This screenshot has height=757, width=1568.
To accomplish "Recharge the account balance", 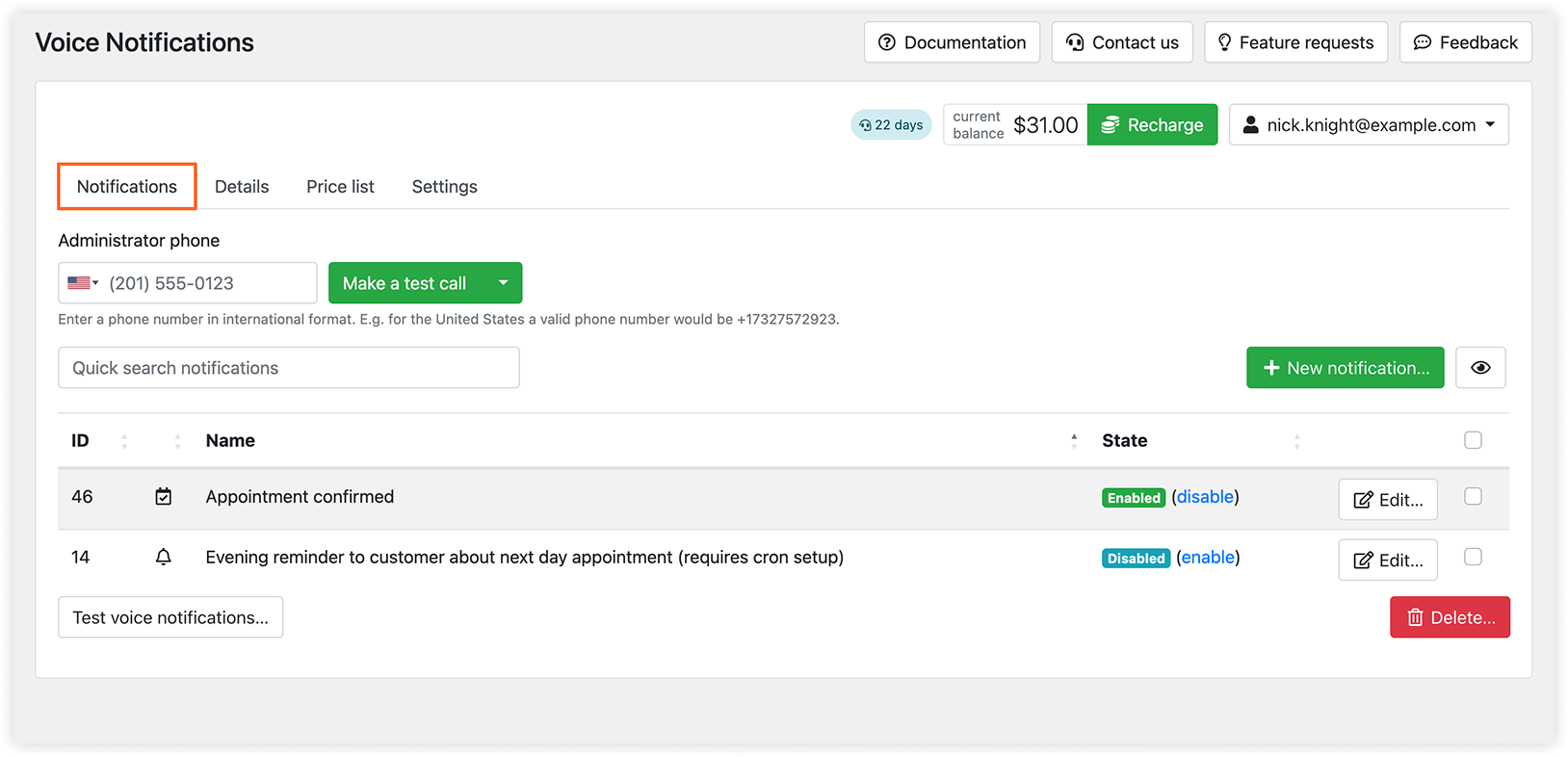I will [x=1152, y=125].
